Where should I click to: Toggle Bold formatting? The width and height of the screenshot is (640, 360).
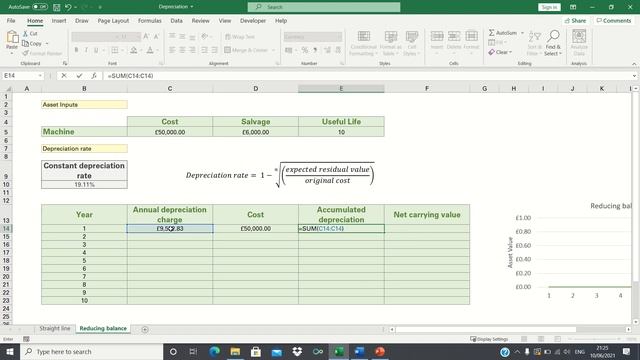76,50
